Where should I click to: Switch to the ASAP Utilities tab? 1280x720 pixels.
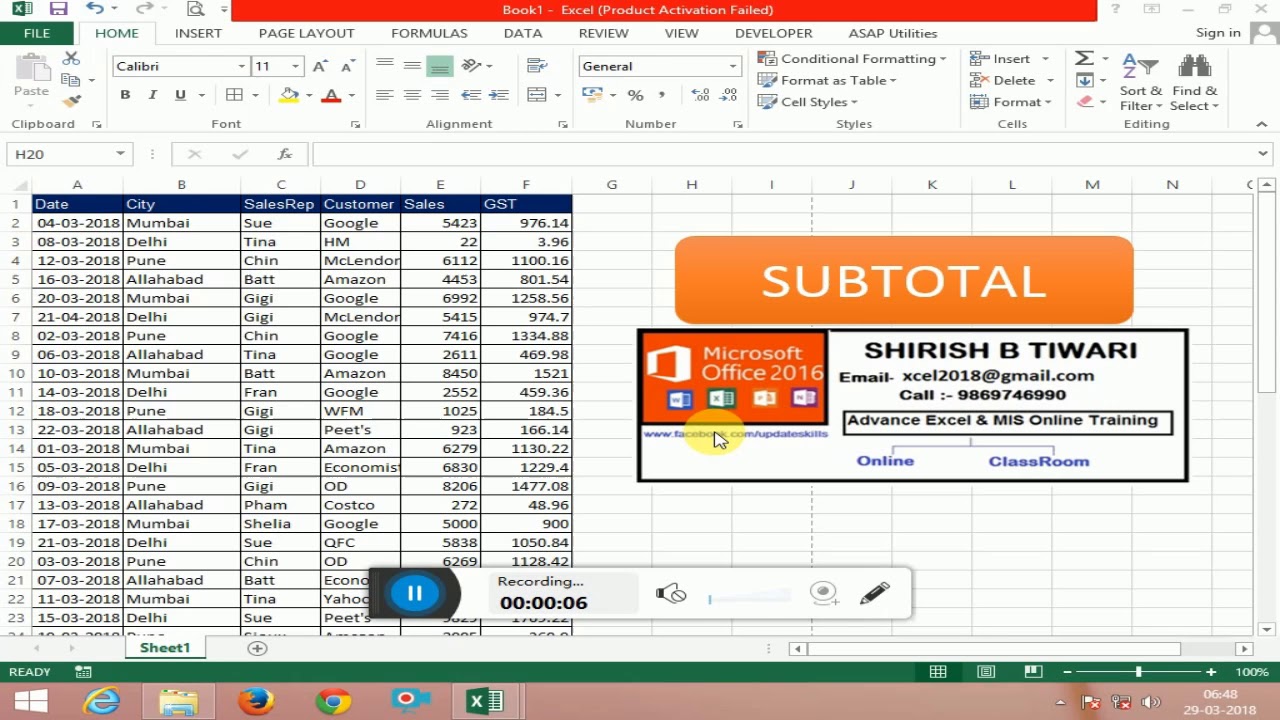893,33
